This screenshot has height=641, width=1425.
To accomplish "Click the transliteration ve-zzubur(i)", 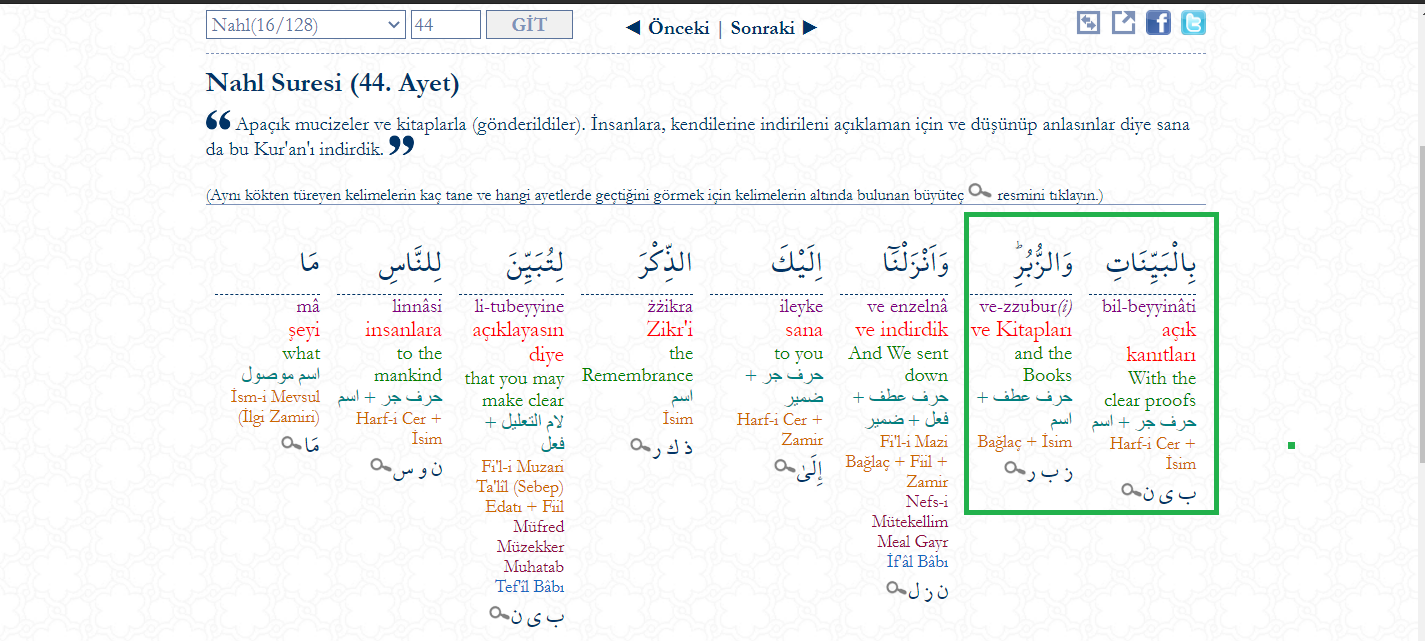I will 1026,307.
